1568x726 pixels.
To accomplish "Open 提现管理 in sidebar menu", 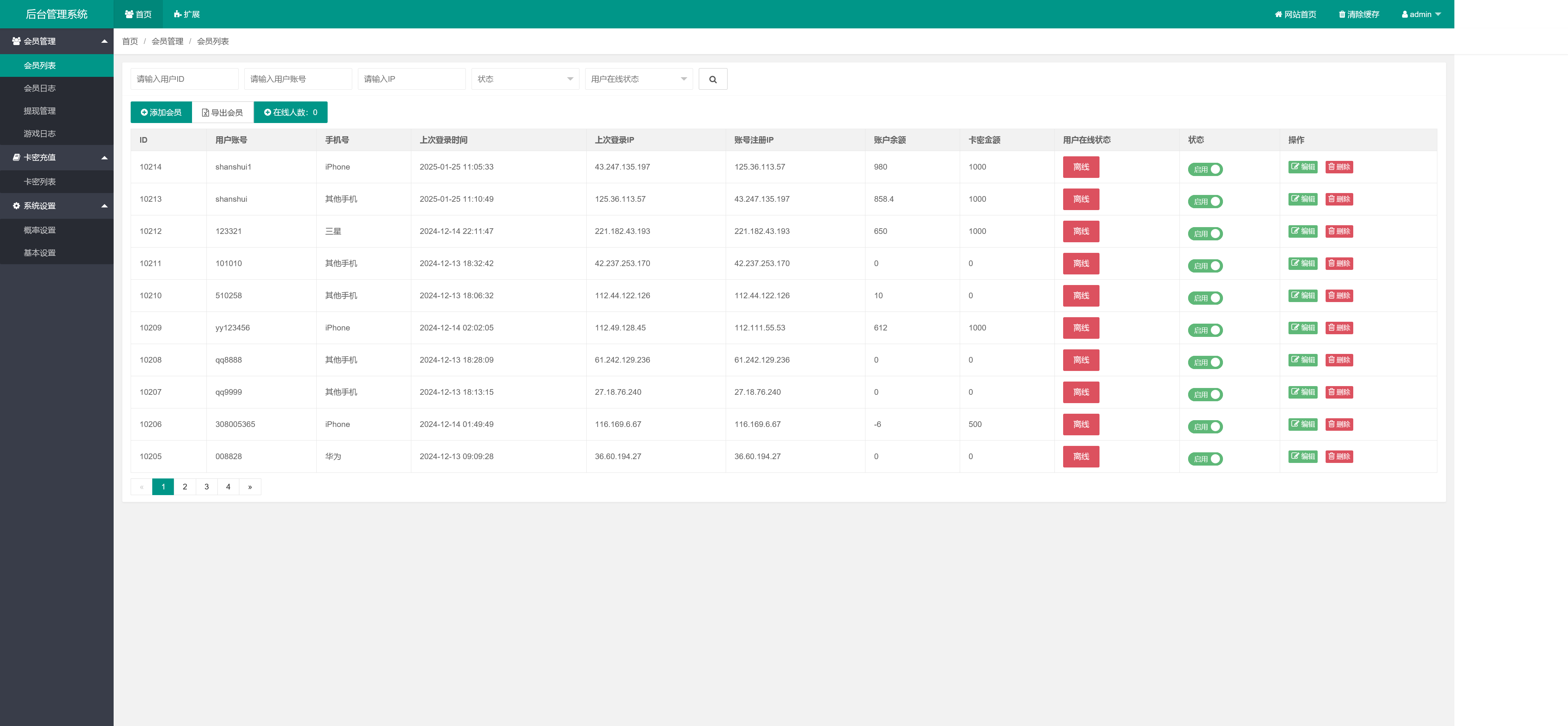I will point(39,111).
